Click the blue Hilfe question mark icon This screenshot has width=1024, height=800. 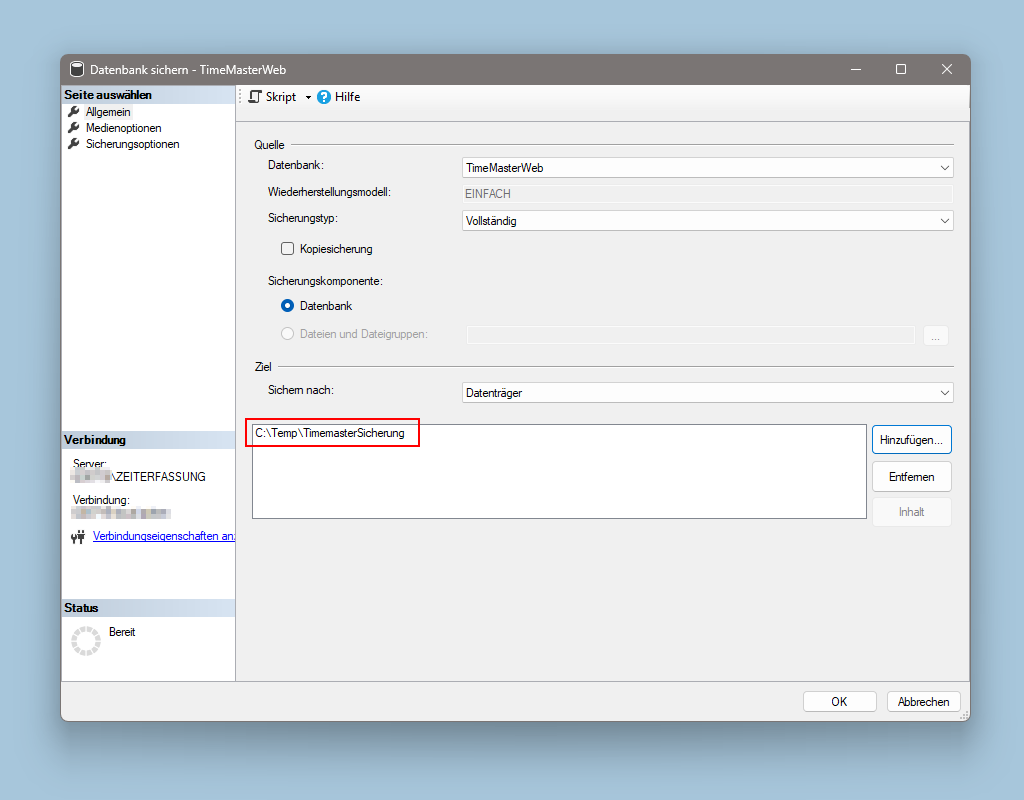pyautogui.click(x=324, y=98)
